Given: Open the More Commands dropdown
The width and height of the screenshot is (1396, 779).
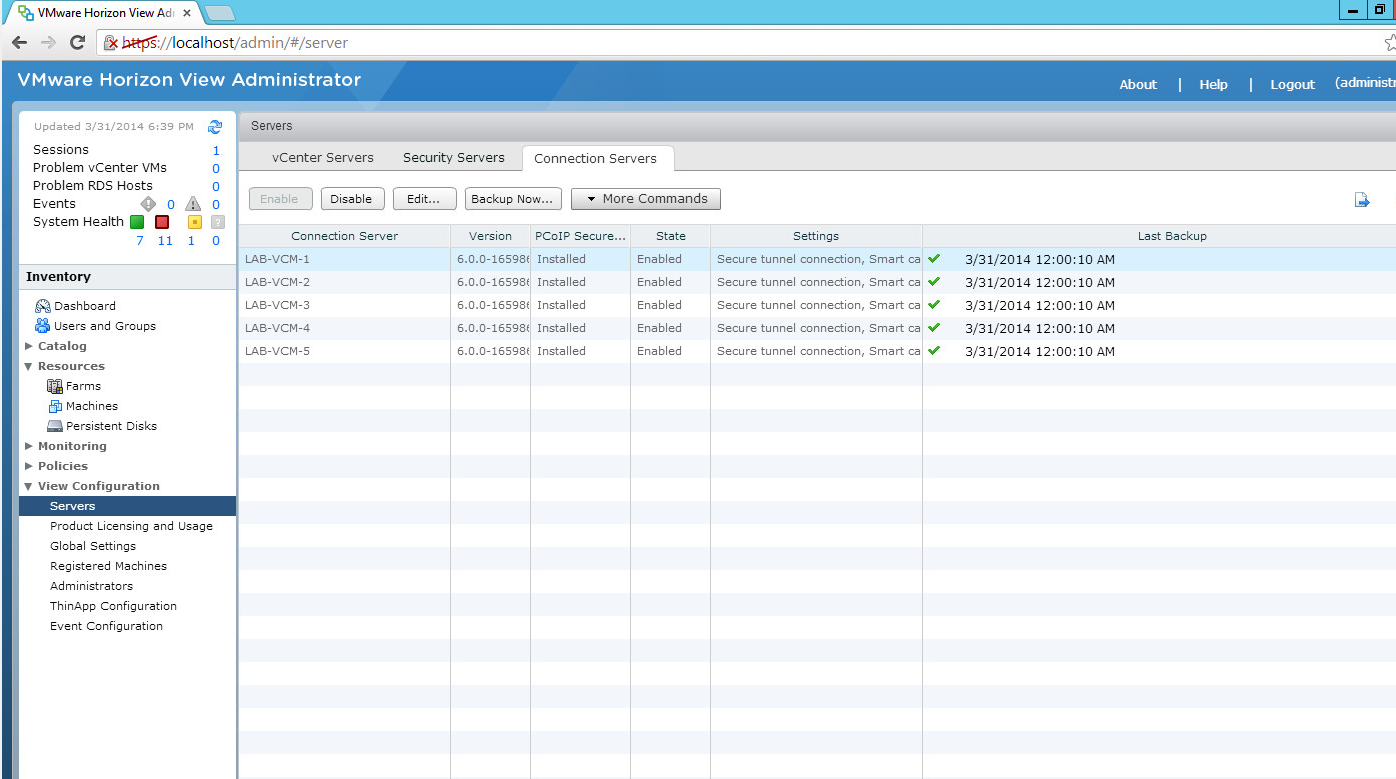Looking at the screenshot, I should tap(646, 199).
